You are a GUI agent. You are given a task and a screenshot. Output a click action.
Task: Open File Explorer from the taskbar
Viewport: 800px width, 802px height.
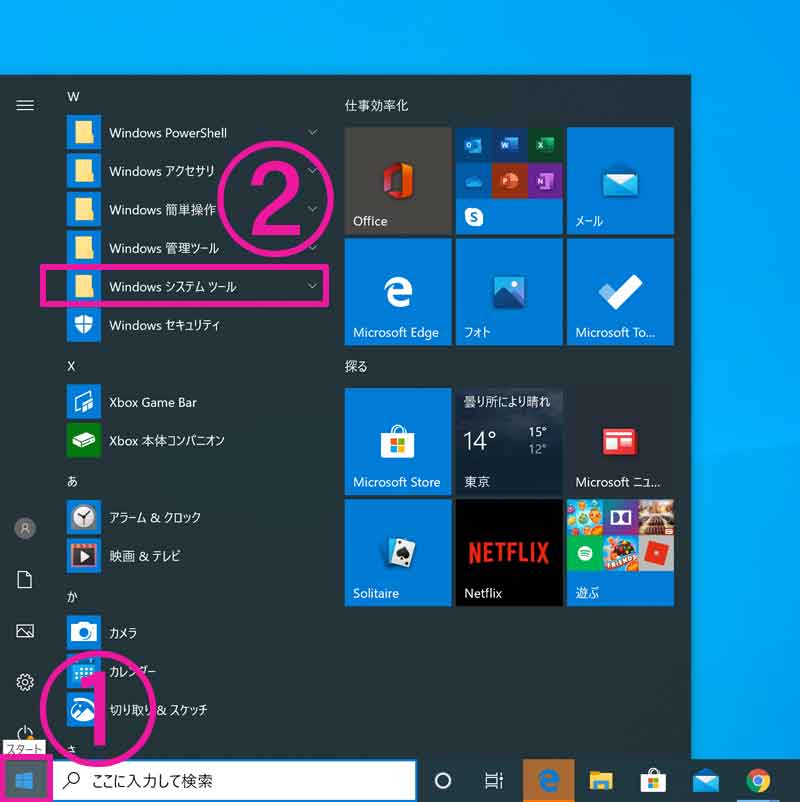[x=600, y=780]
